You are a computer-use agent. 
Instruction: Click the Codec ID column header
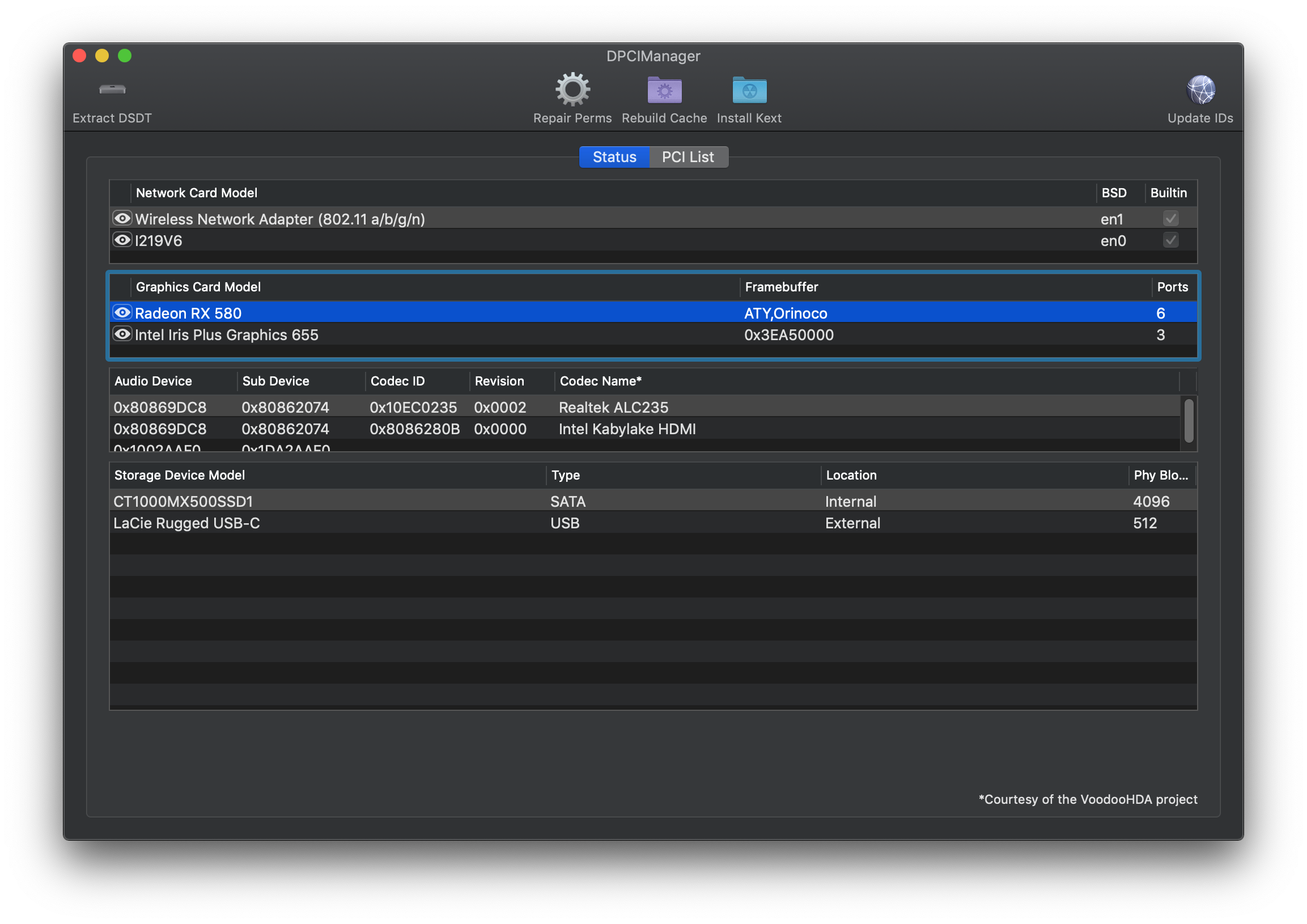click(x=397, y=382)
